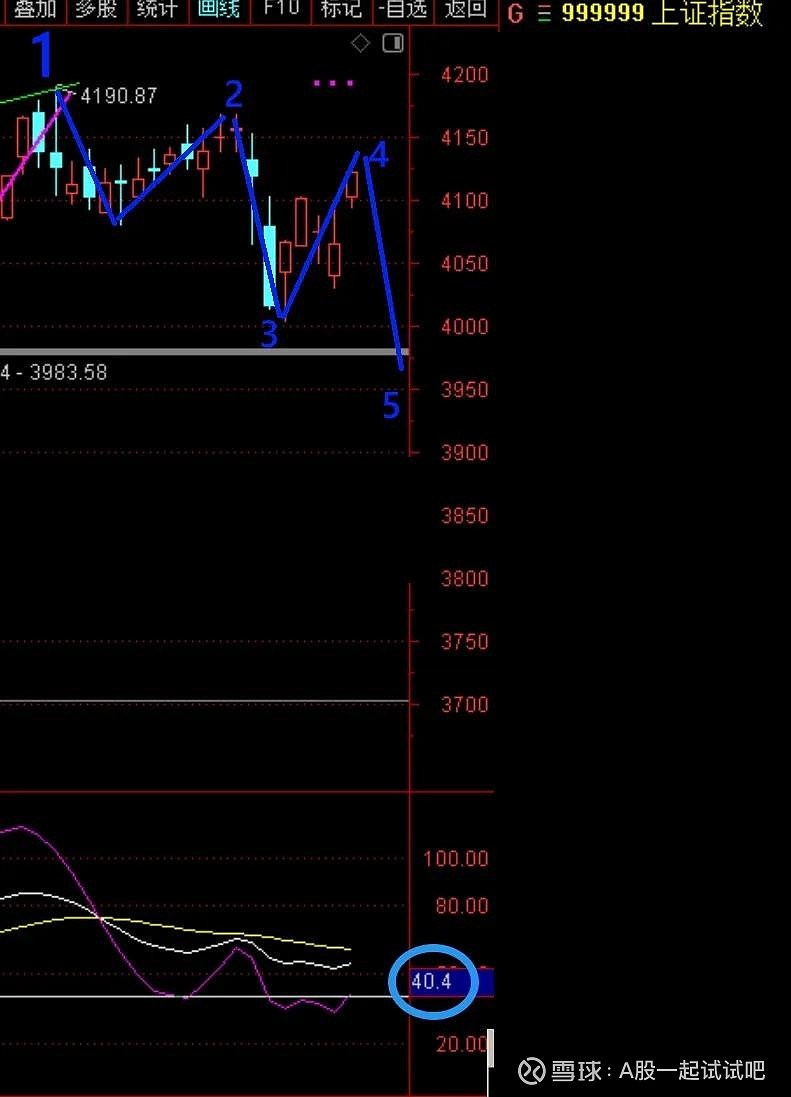Click the 3950 price axis label
Screen dimensions: 791x1097
tap(464, 390)
